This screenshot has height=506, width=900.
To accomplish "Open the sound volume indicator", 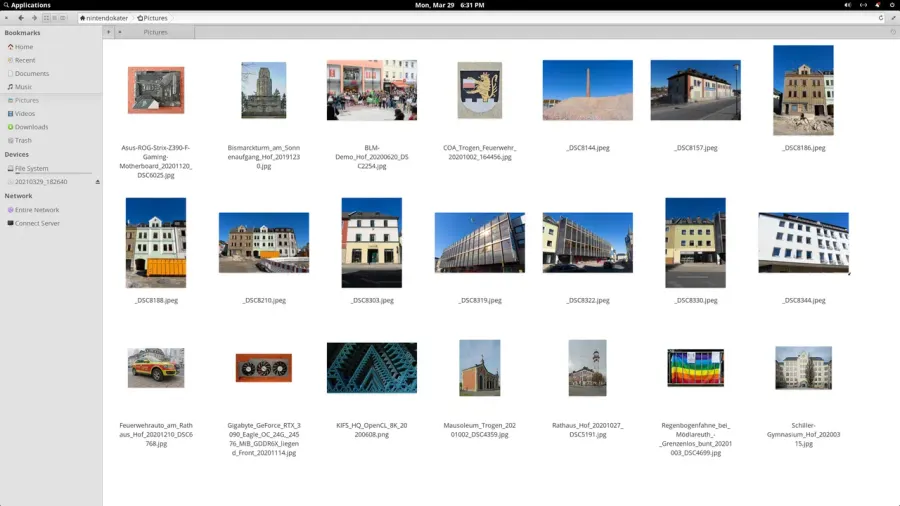I will (848, 5).
